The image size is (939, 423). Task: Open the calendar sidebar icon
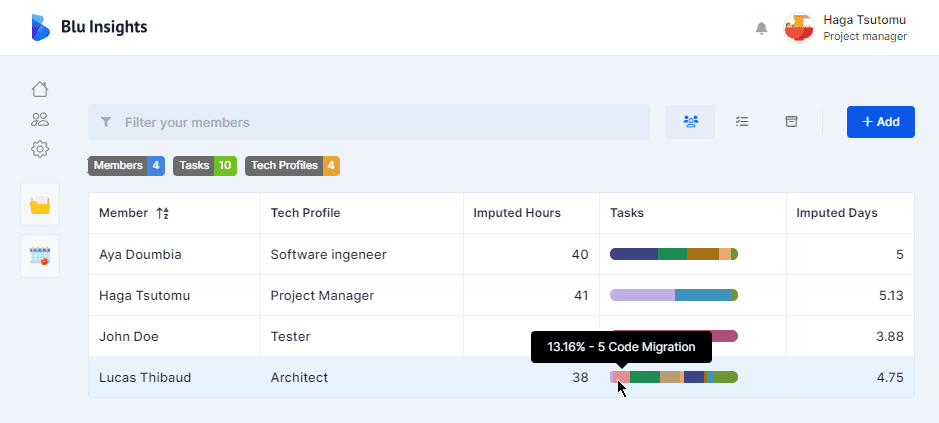point(40,256)
